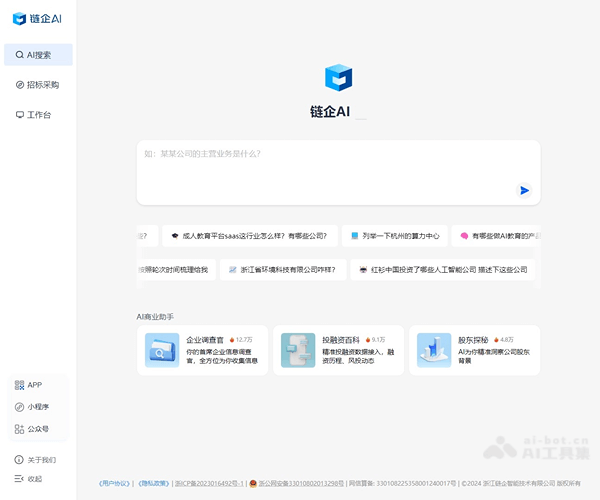Open the 股东探秘 assistant card icon
Screen dimensions: 600x500
click(434, 350)
